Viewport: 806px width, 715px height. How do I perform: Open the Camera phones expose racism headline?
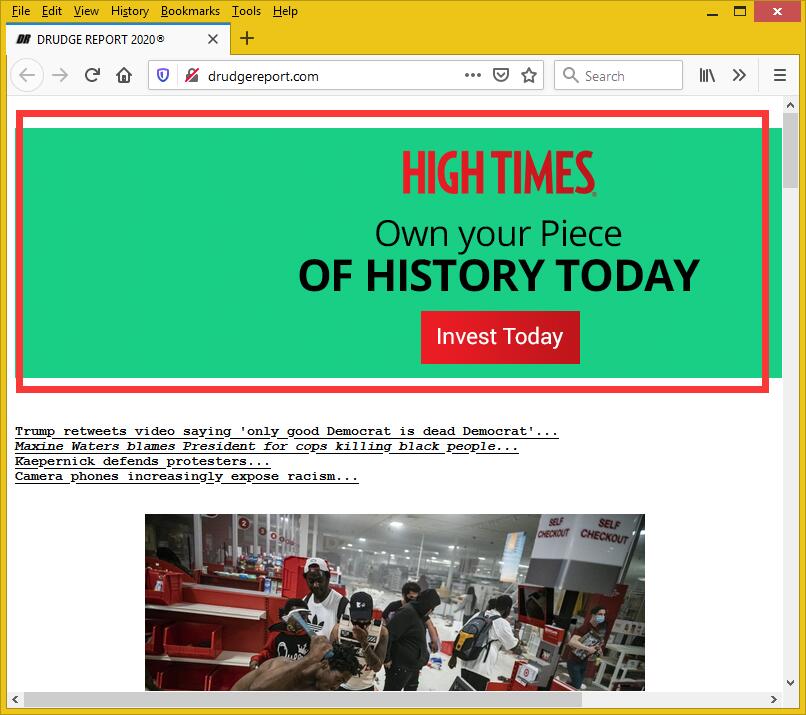pos(187,476)
